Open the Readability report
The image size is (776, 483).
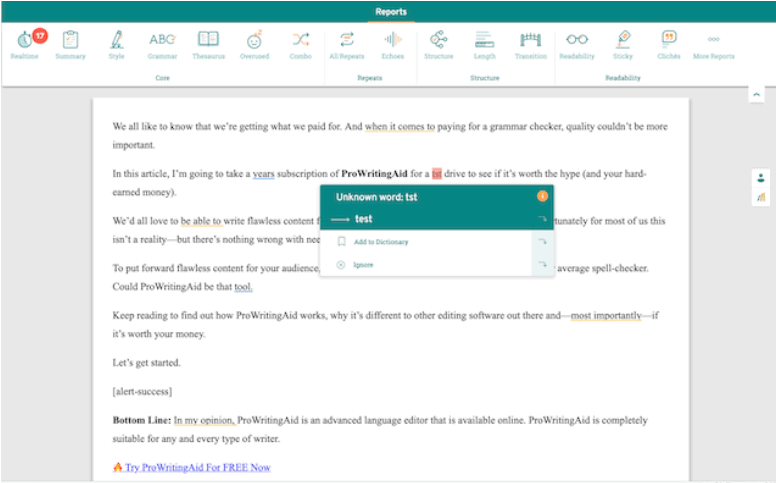coord(577,45)
